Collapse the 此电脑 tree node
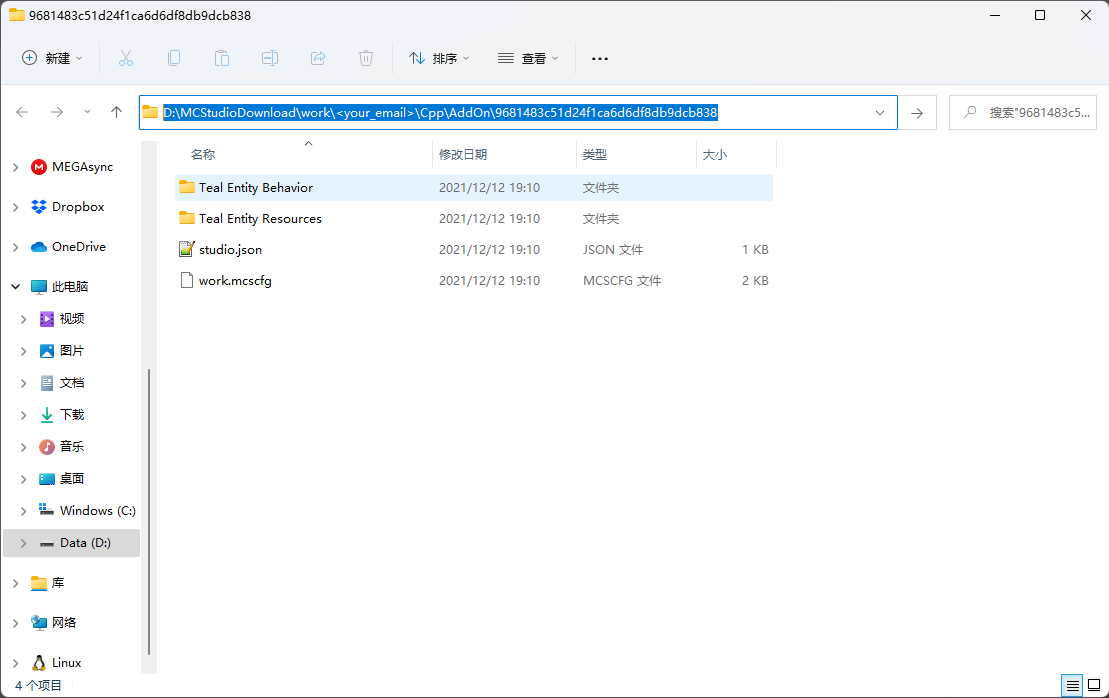Viewport: 1109px width, 698px height. 16,286
